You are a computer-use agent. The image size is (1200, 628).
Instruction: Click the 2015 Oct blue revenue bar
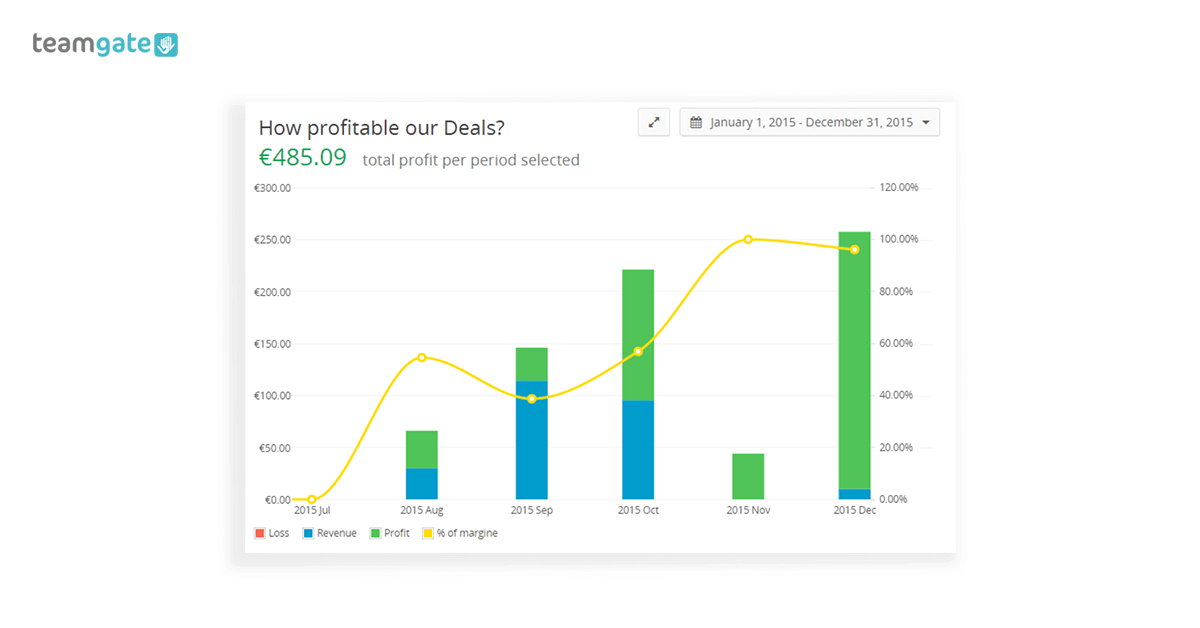(x=638, y=450)
